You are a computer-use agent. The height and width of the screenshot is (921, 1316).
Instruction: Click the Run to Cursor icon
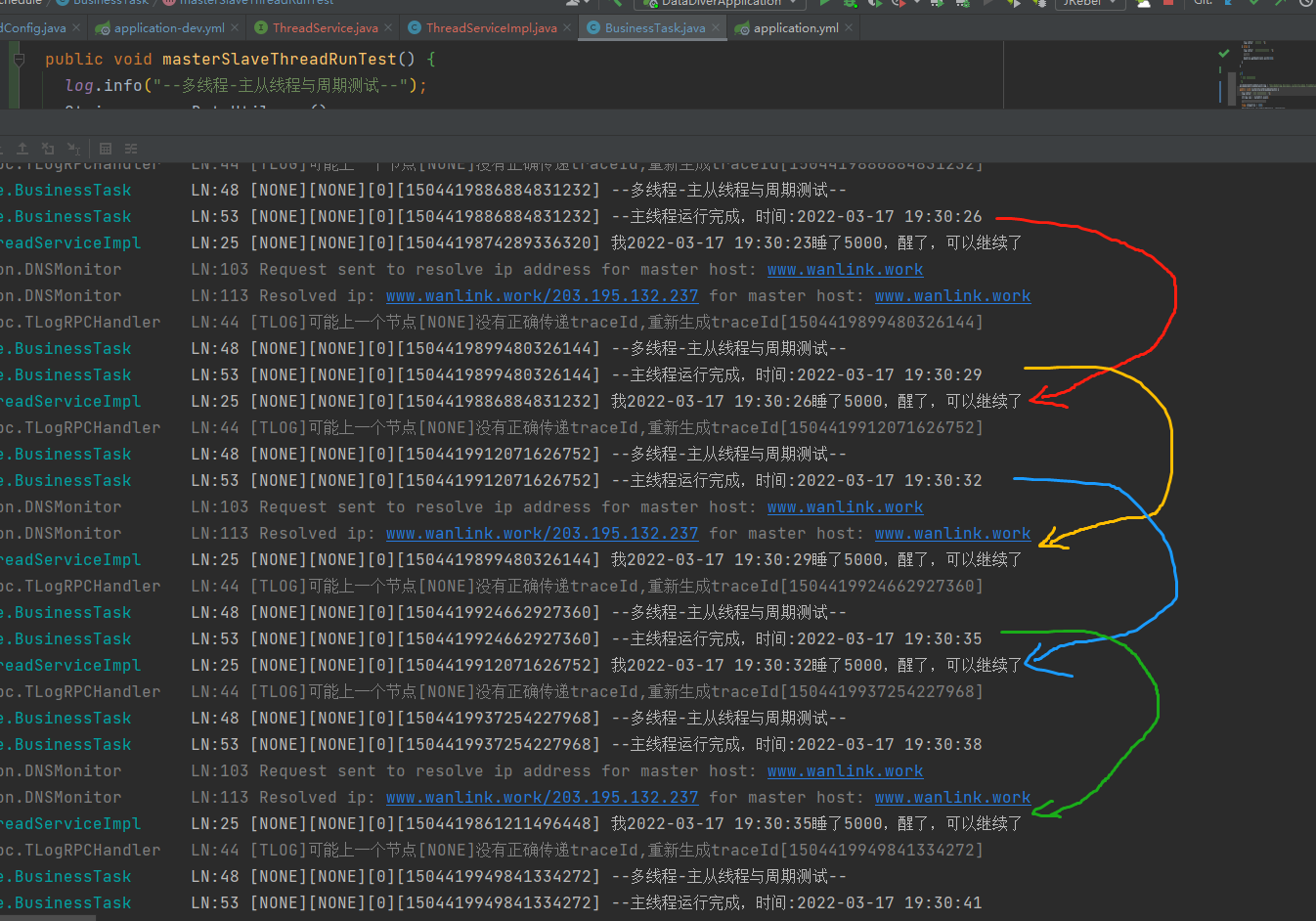pyautogui.click(x=74, y=149)
